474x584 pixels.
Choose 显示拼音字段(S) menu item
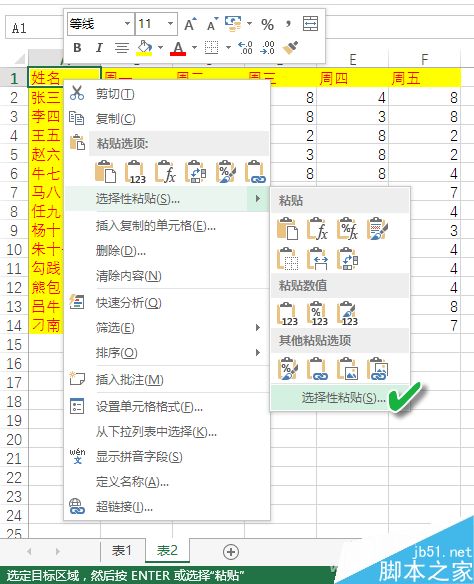(167, 457)
